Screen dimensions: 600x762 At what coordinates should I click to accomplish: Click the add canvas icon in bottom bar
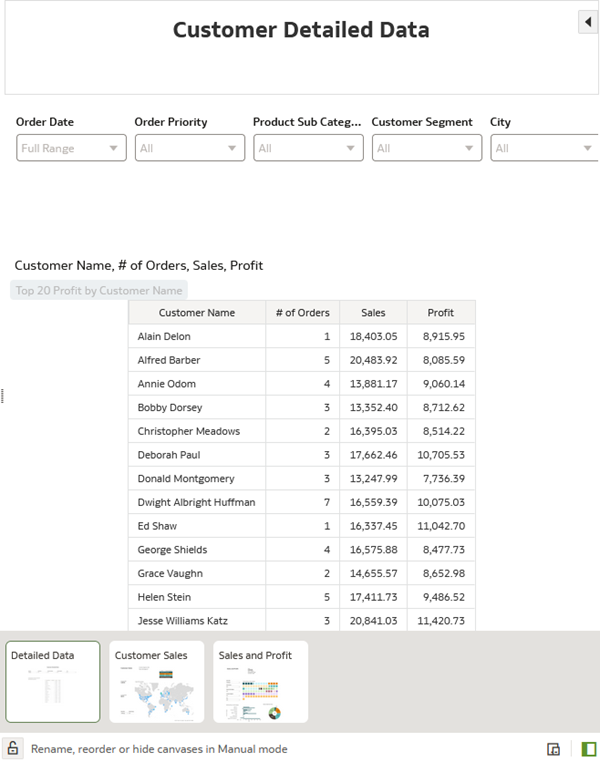[553, 749]
